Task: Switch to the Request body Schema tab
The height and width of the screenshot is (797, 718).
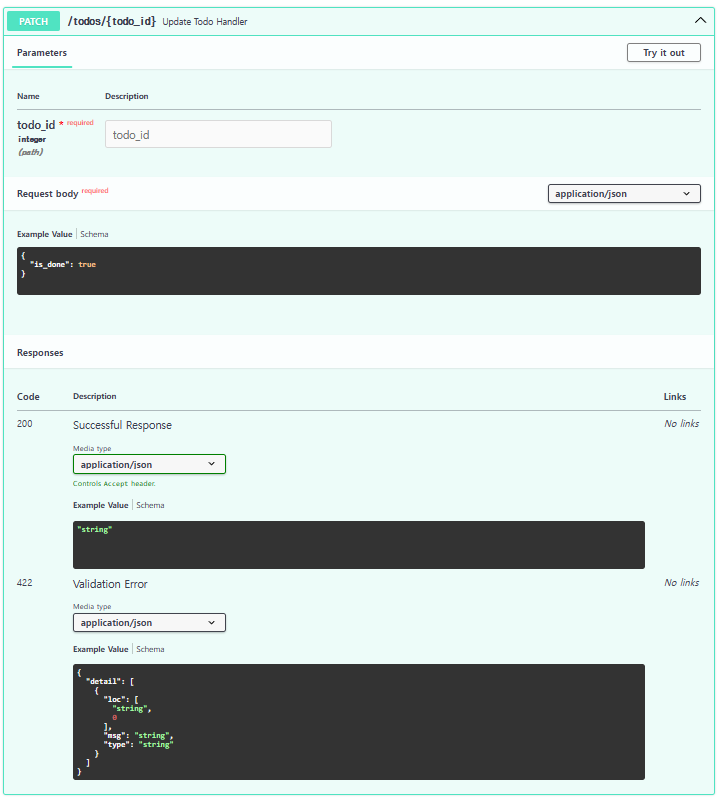Action: 94,234
